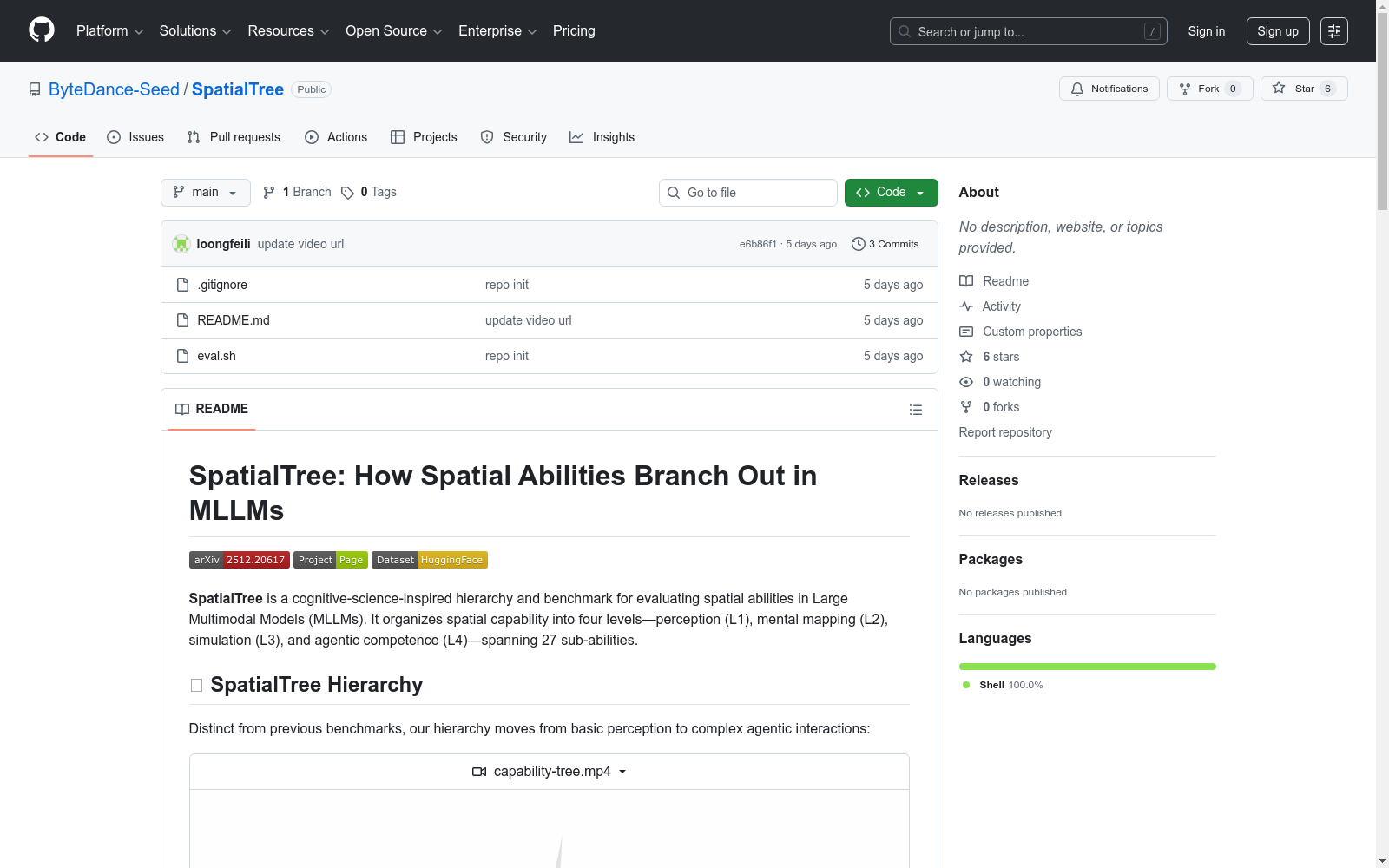Click the arXiv 2512.20617 badge
This screenshot has height=868, width=1389.
coord(240,560)
